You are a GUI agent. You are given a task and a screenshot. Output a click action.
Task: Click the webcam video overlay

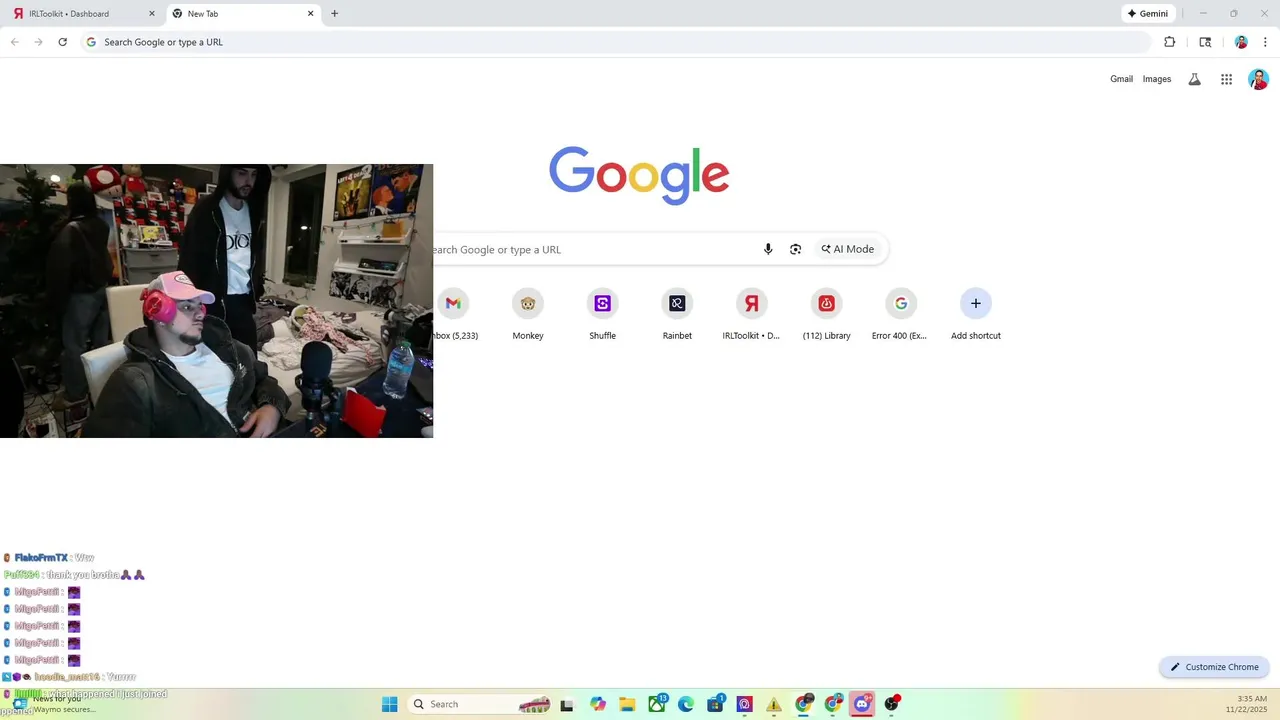(x=216, y=301)
